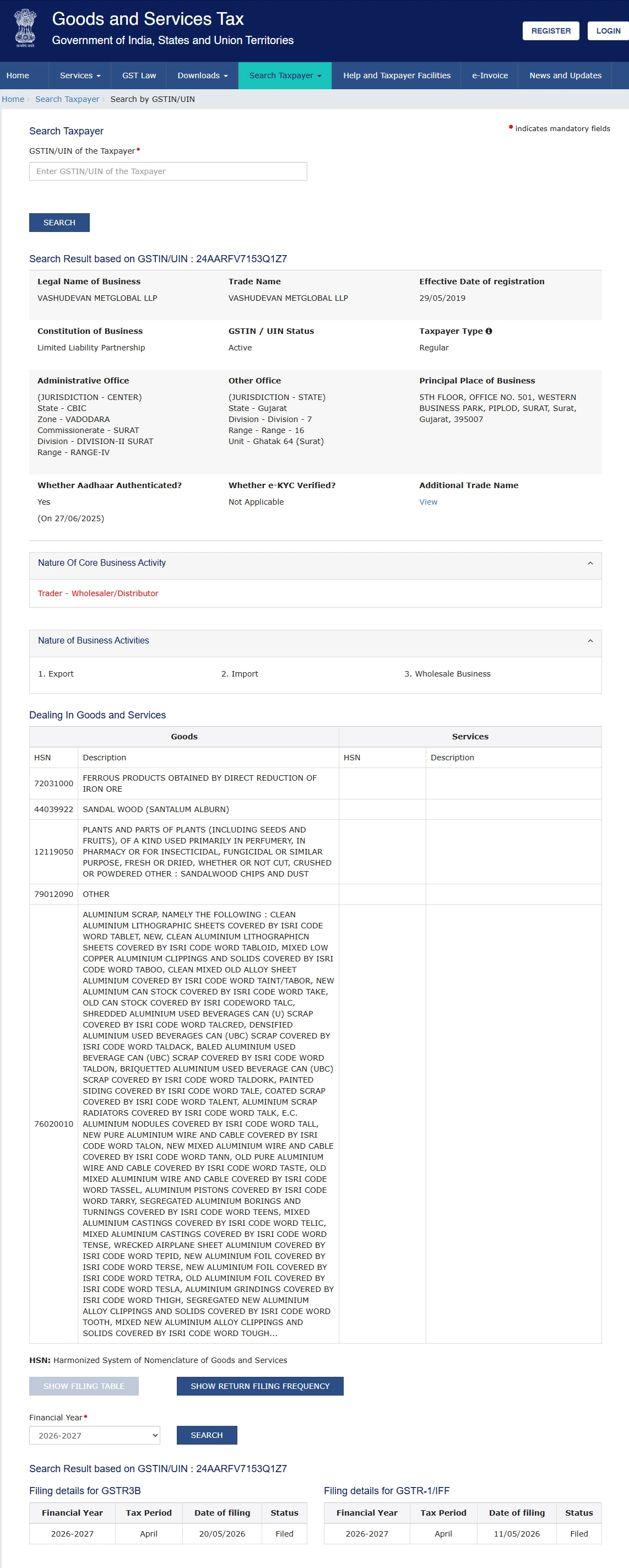The width and height of the screenshot is (629, 1568).
Task: Click the Goods and Services Tax title
Action: click(148, 19)
